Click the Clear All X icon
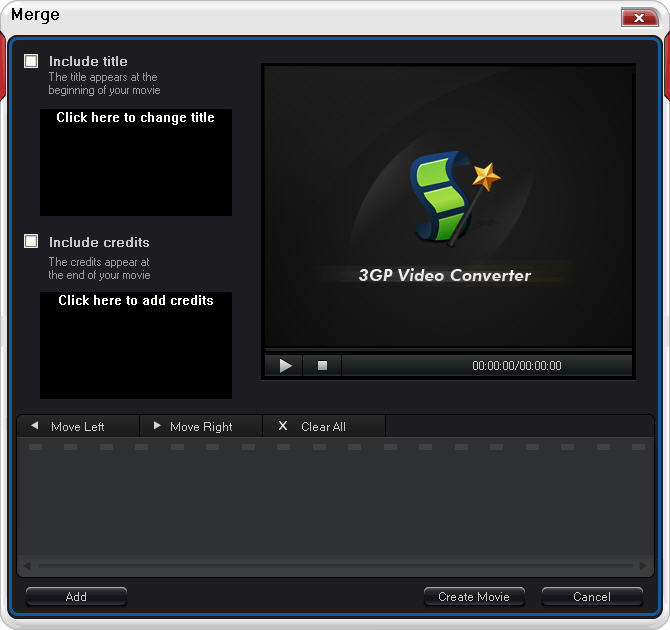 tap(282, 426)
